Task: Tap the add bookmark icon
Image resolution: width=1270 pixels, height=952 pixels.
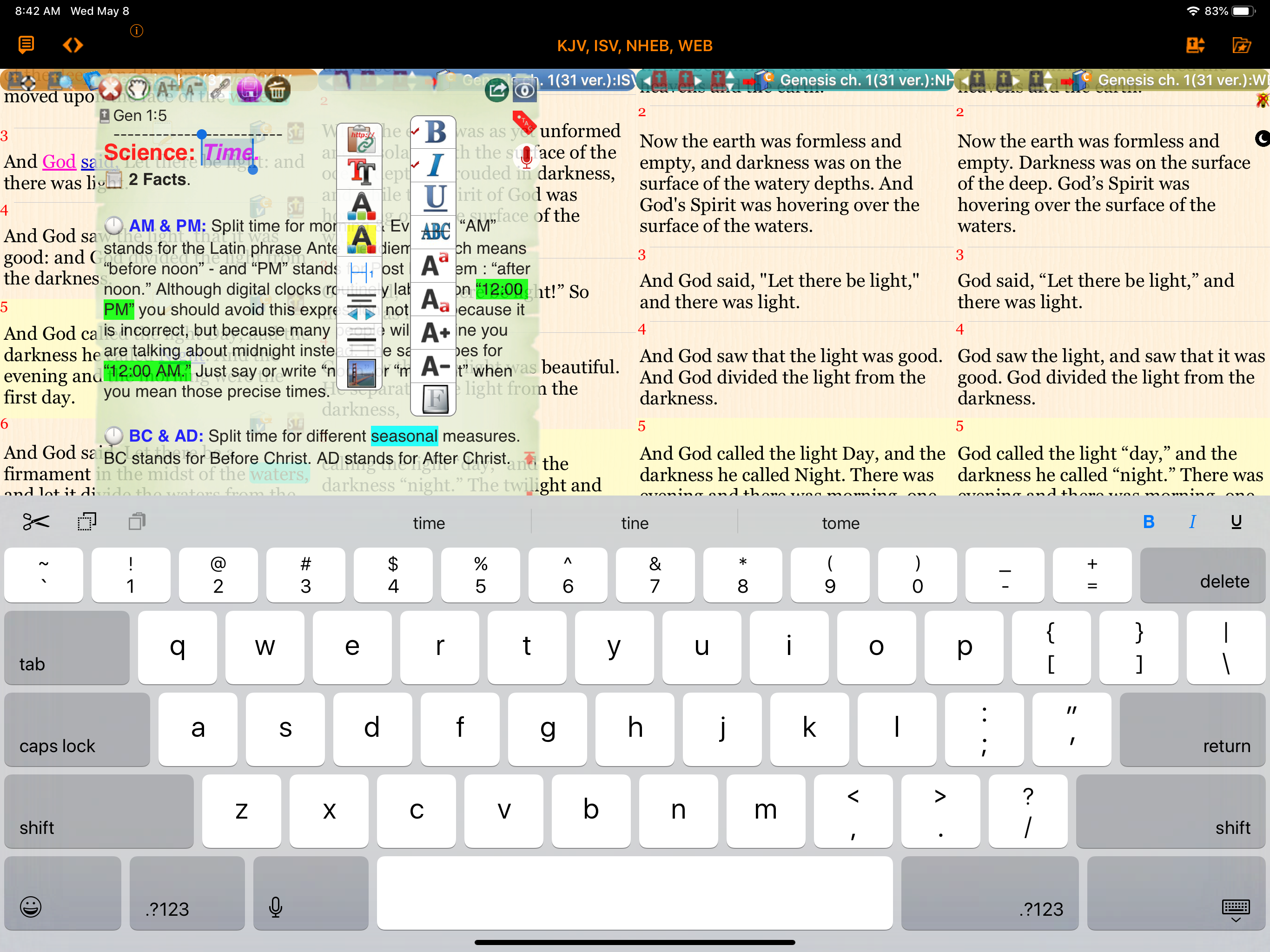Action: 1195,45
